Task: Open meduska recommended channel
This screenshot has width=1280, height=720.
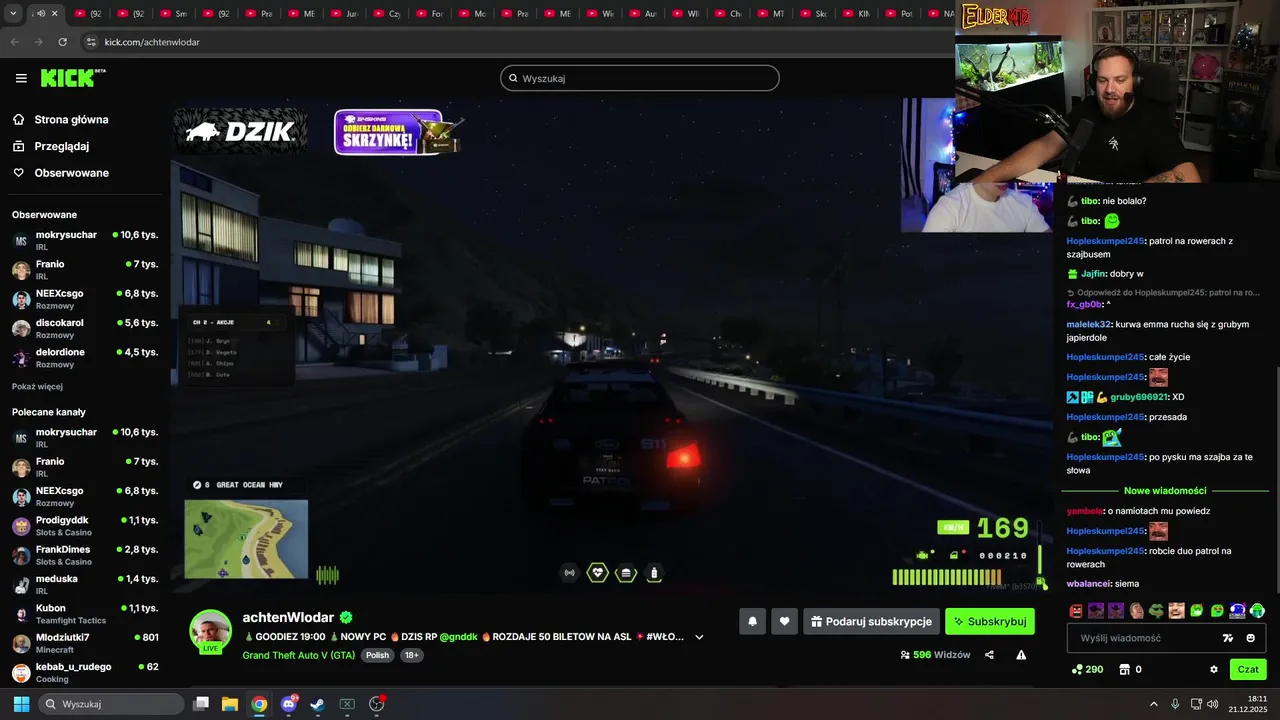Action: pos(85,584)
